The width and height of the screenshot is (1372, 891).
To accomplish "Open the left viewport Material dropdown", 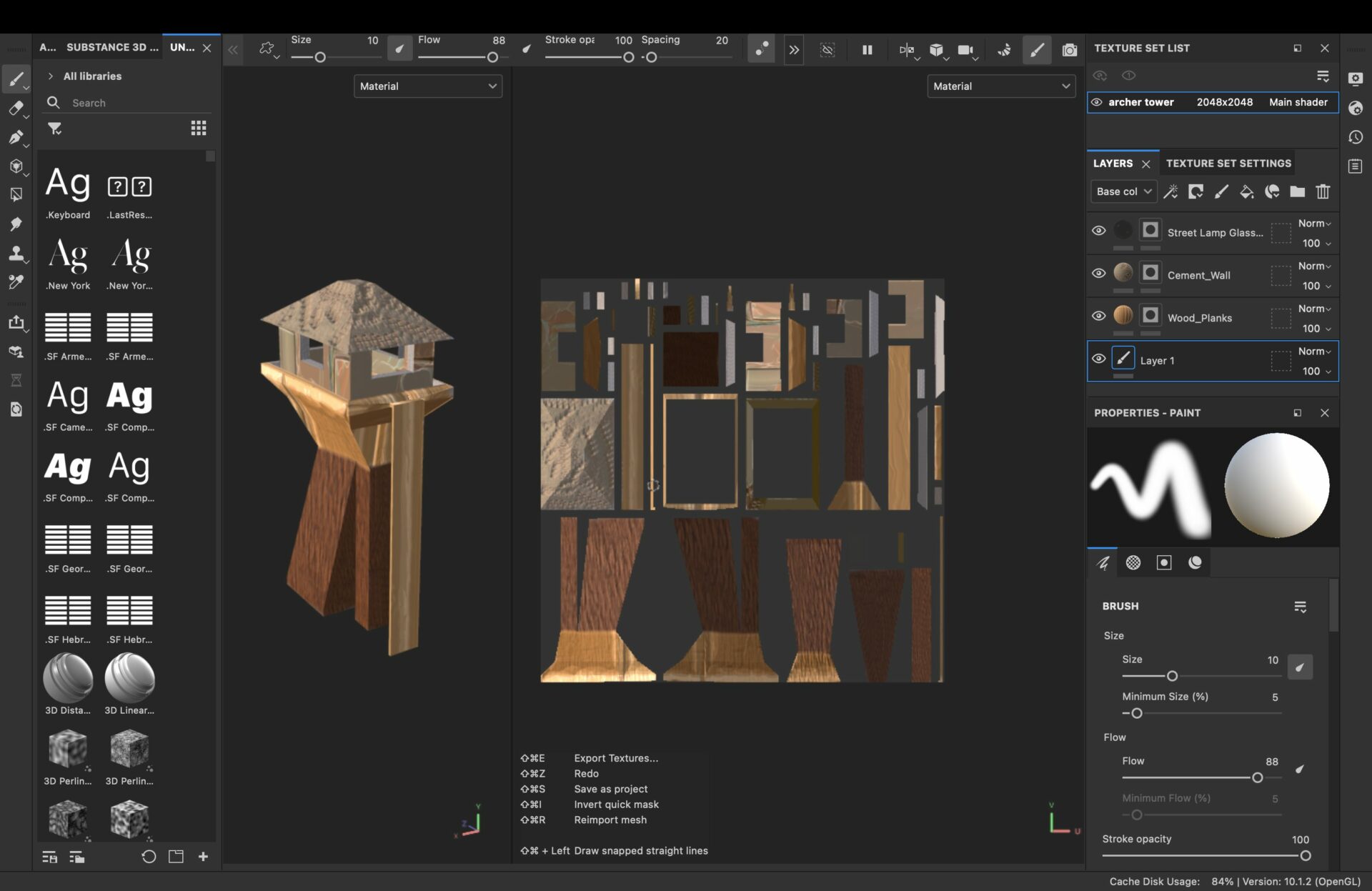I will click(427, 86).
